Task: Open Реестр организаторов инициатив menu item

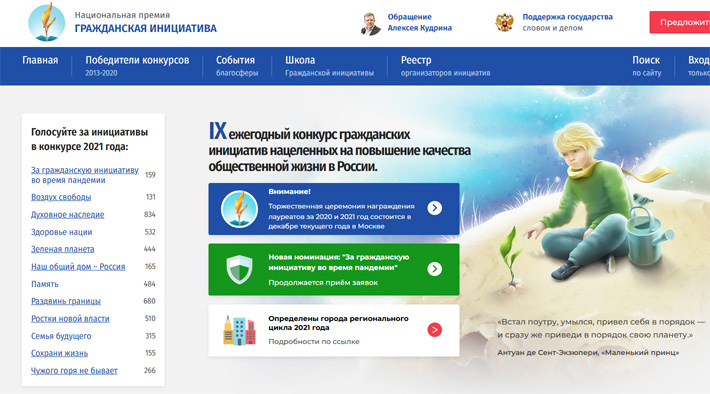Action: click(445, 66)
